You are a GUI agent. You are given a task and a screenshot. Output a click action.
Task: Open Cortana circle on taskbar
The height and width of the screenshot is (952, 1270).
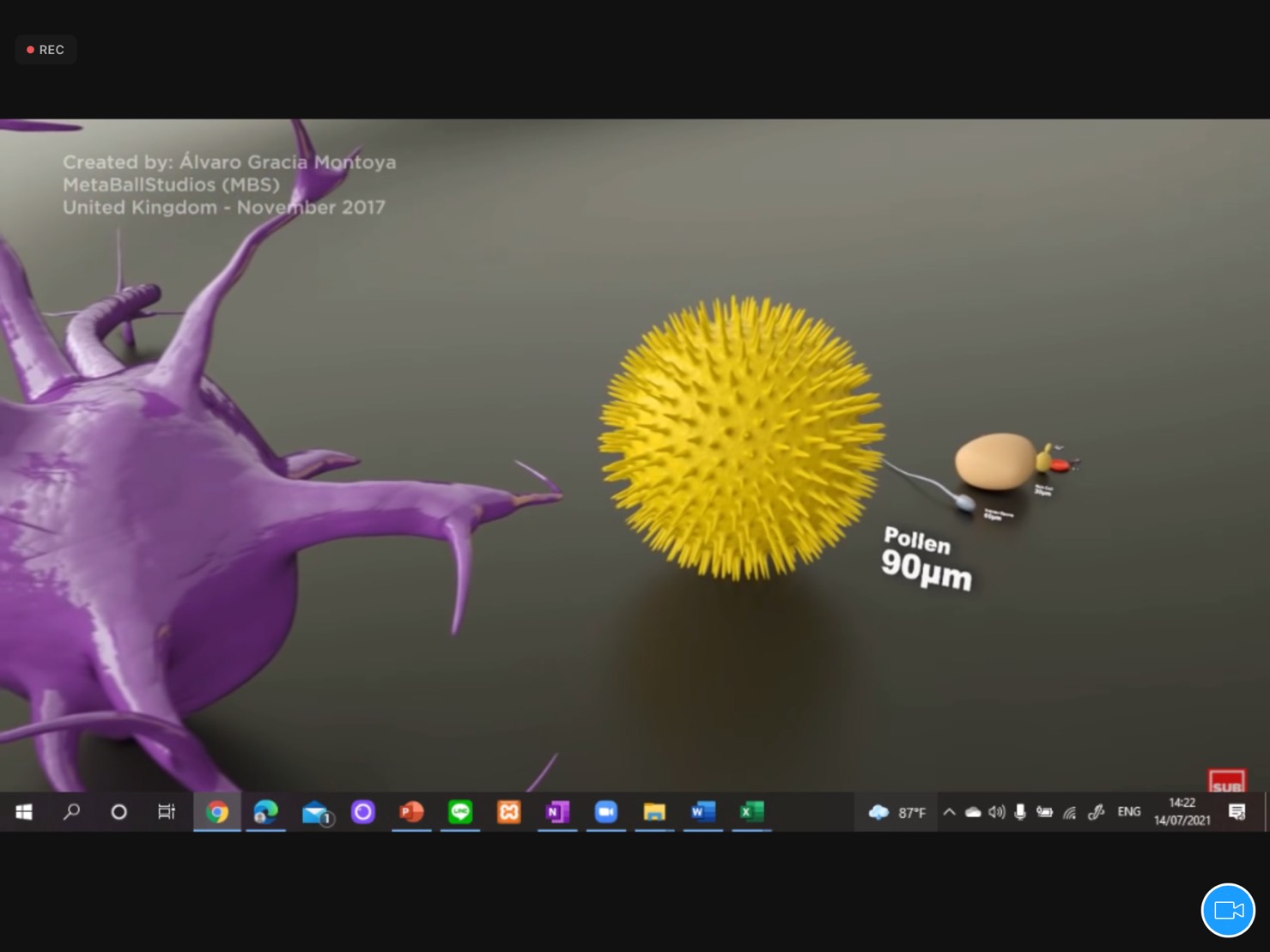pyautogui.click(x=119, y=811)
